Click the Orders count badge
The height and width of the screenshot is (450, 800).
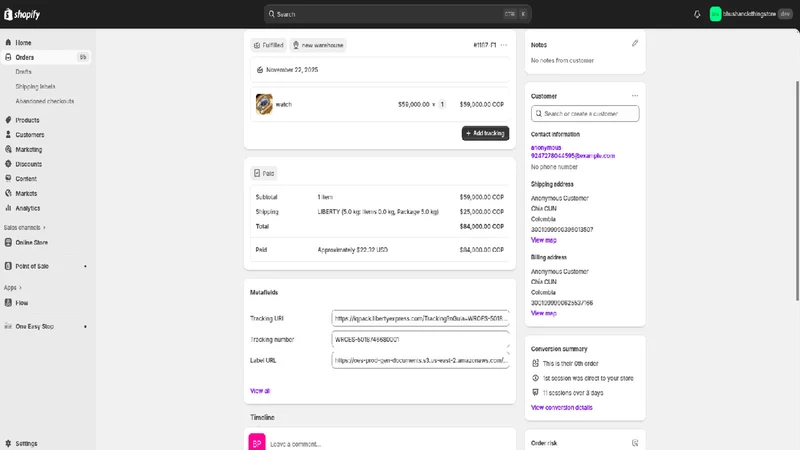(x=83, y=57)
